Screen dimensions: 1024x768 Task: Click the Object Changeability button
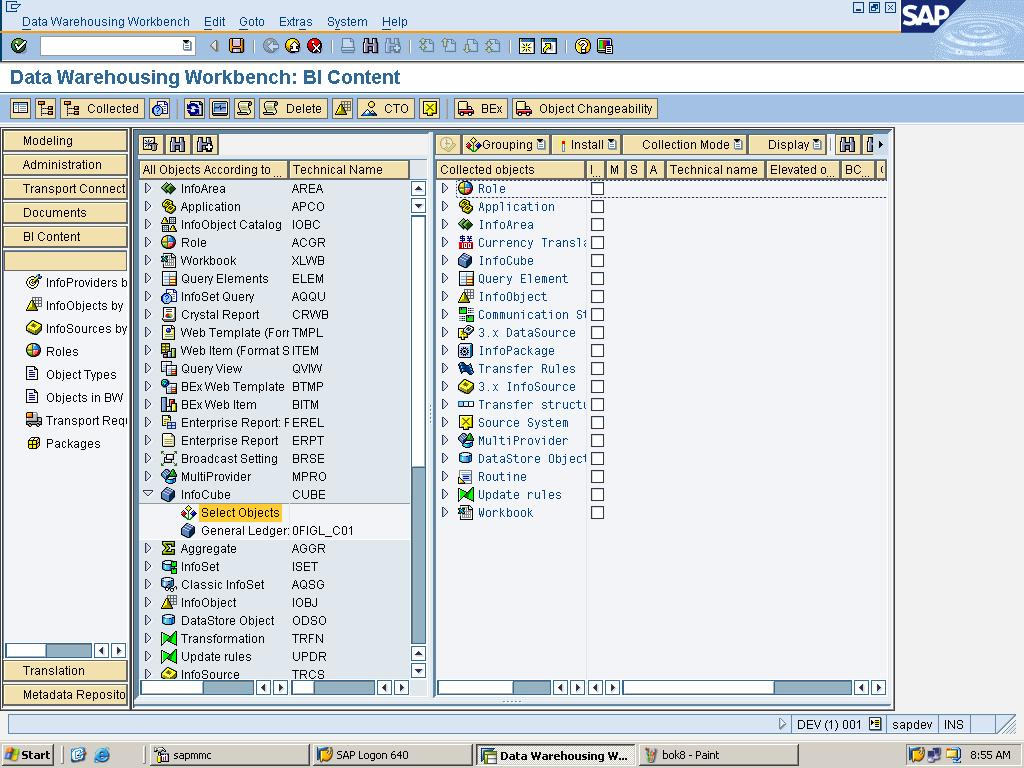tap(585, 108)
